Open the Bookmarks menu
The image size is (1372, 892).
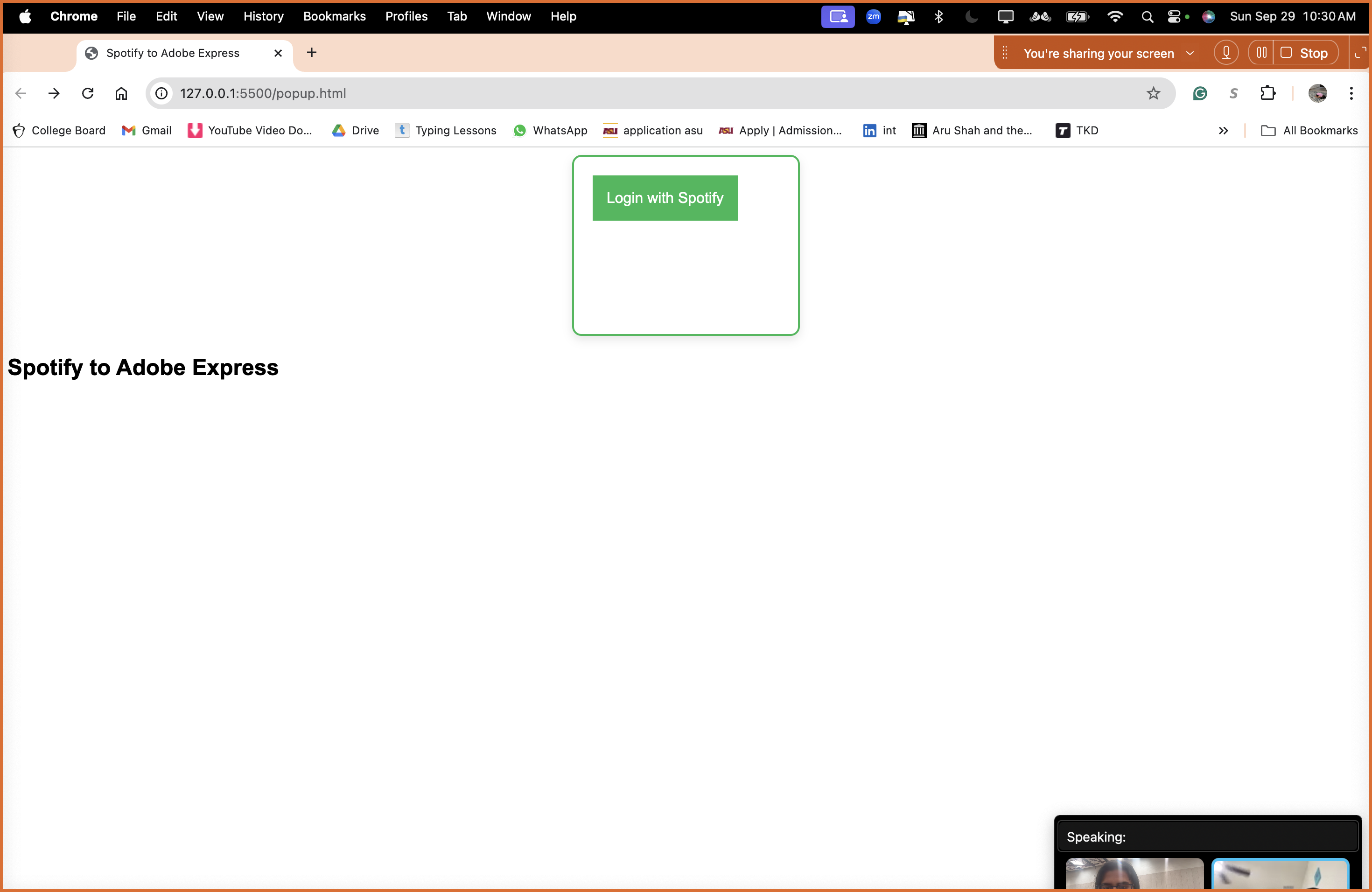click(x=334, y=17)
